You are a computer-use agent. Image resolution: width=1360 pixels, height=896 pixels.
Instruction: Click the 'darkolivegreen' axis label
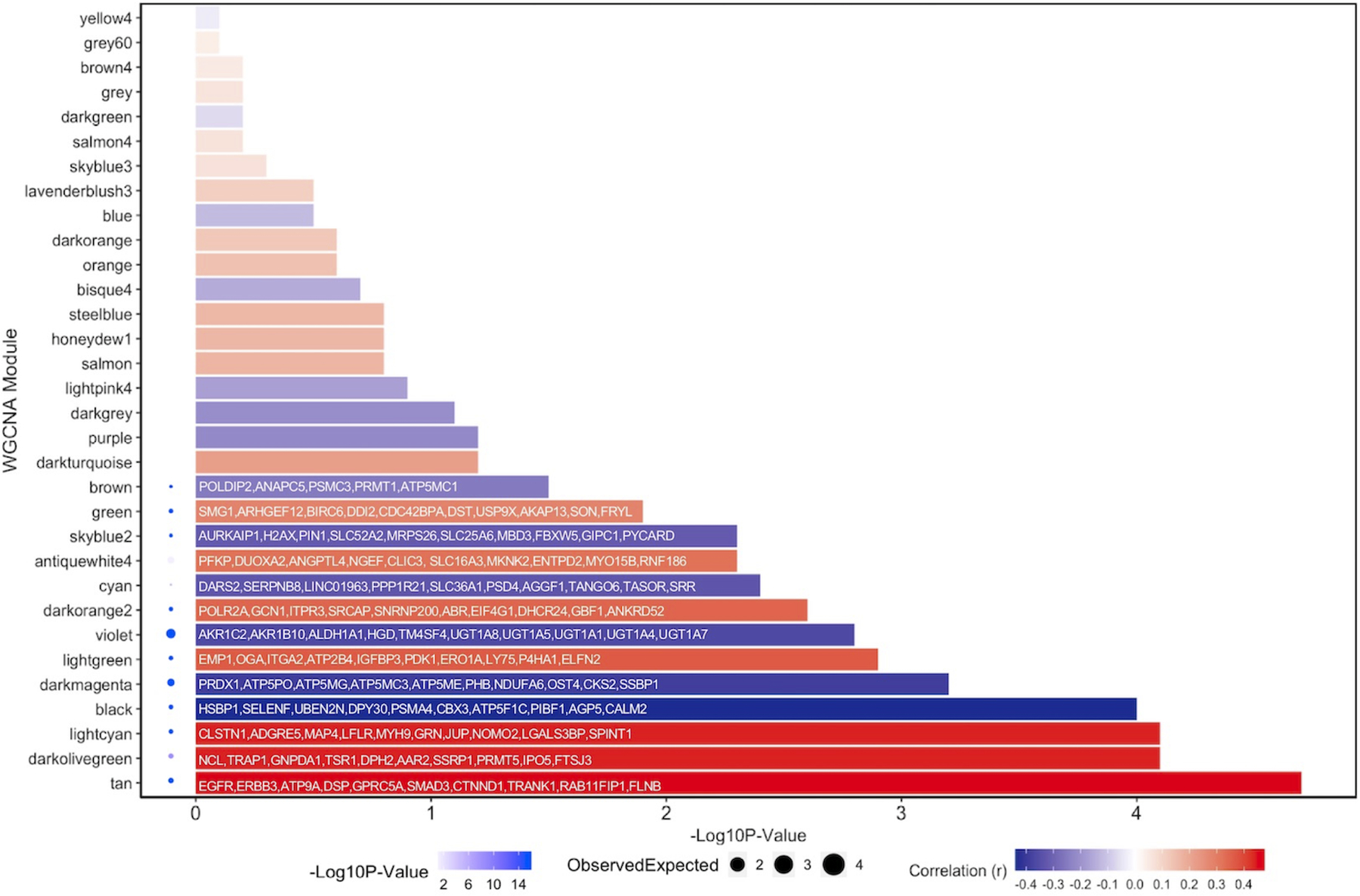pos(80,759)
